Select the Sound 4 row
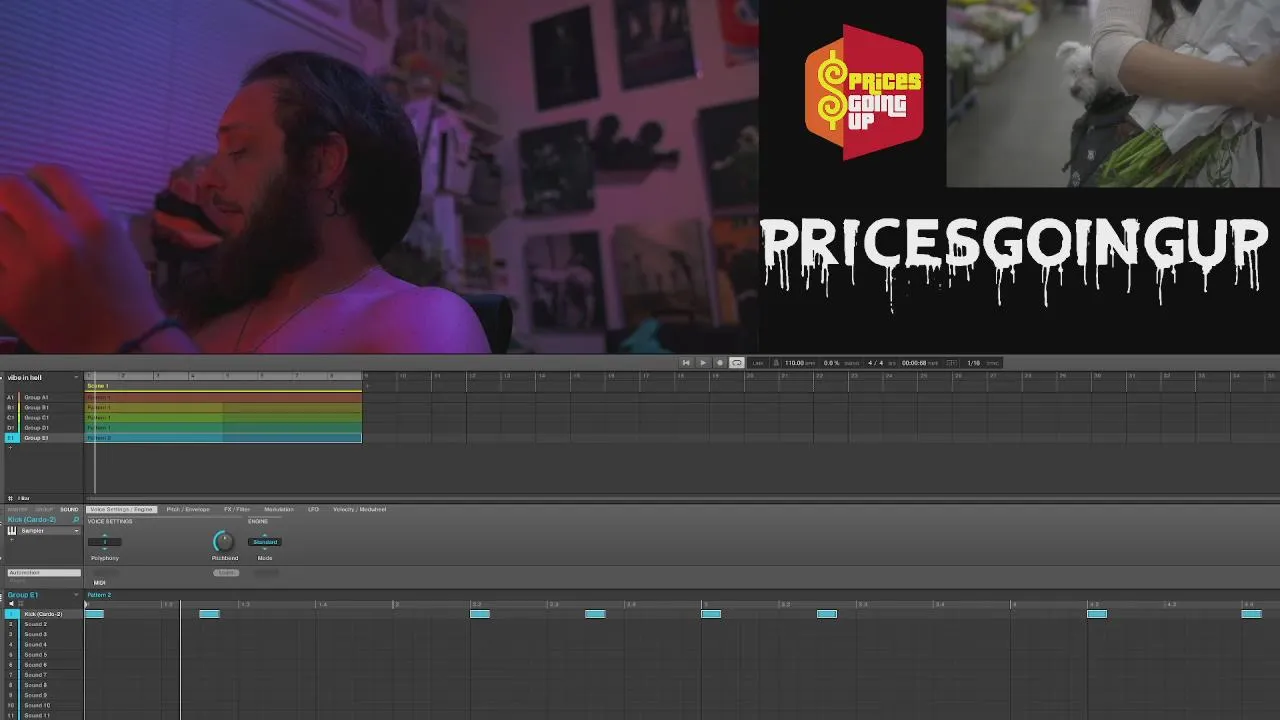 point(42,645)
